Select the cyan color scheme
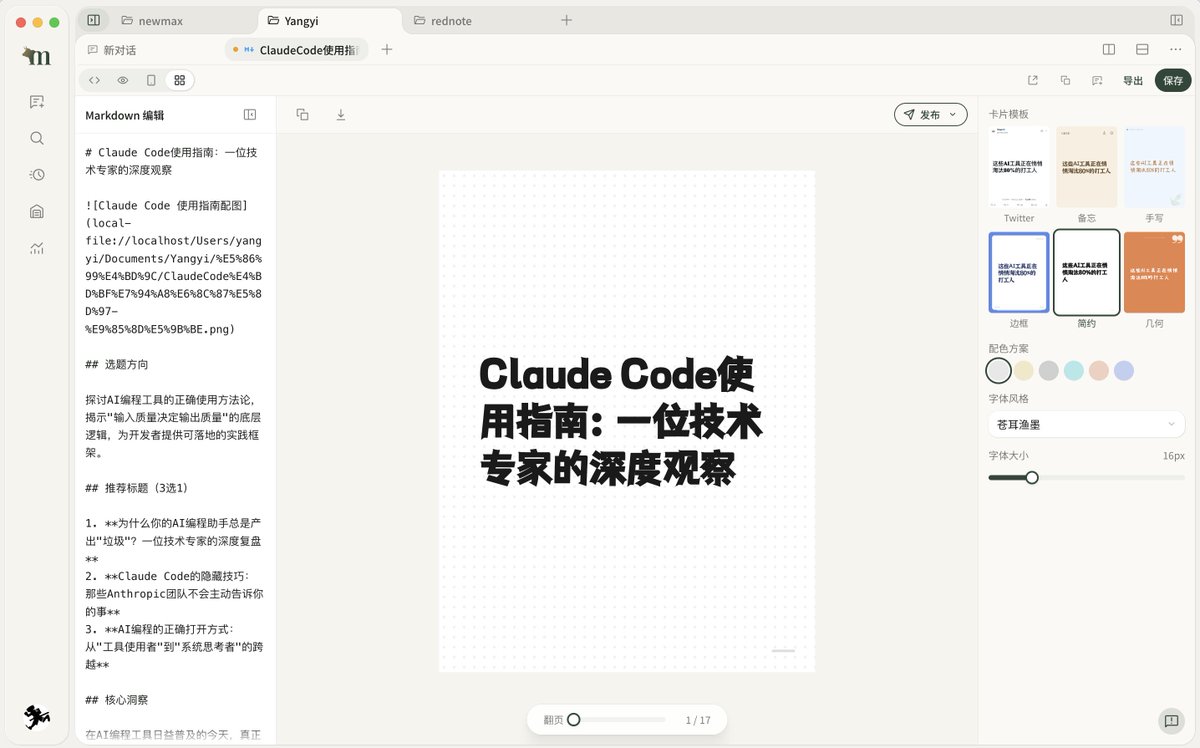The width and height of the screenshot is (1200, 748). click(1074, 370)
